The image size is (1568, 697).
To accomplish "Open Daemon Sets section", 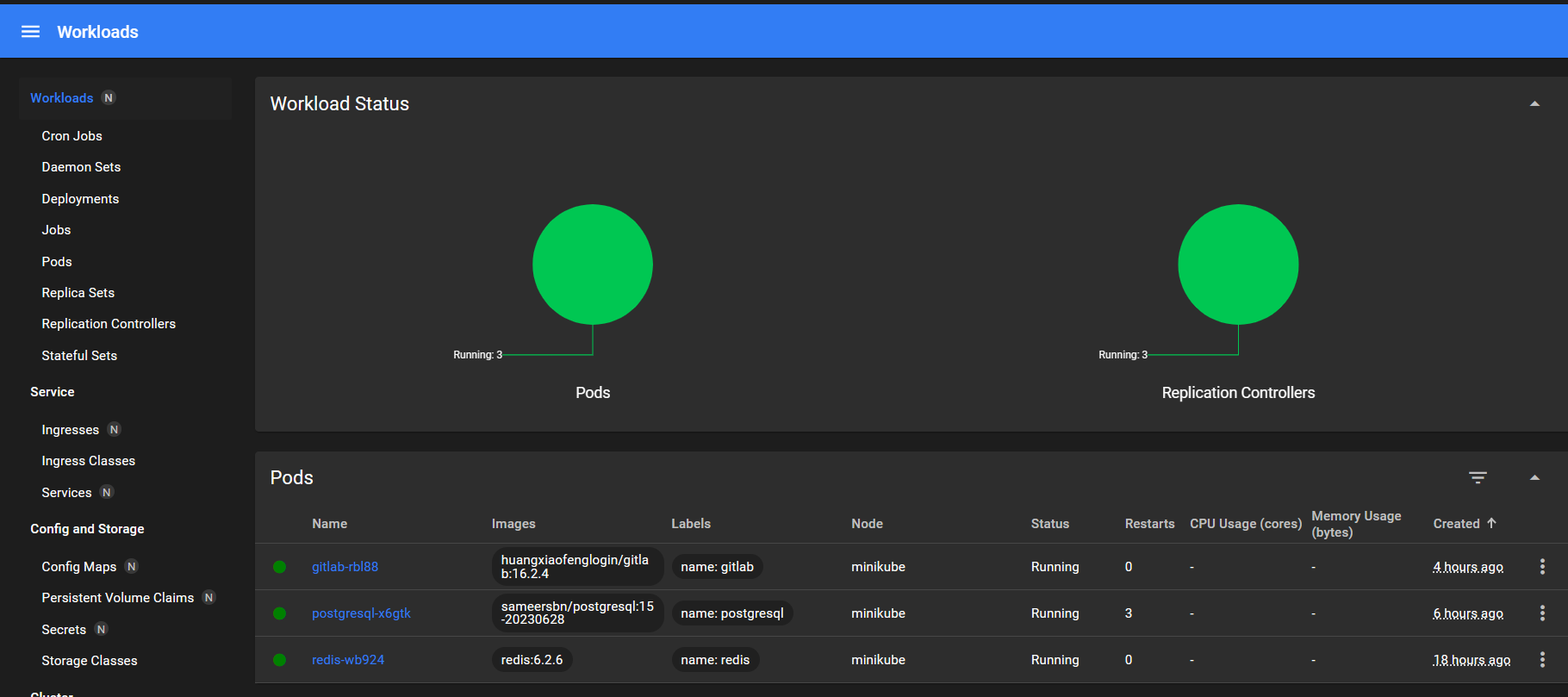I will pyautogui.click(x=81, y=167).
